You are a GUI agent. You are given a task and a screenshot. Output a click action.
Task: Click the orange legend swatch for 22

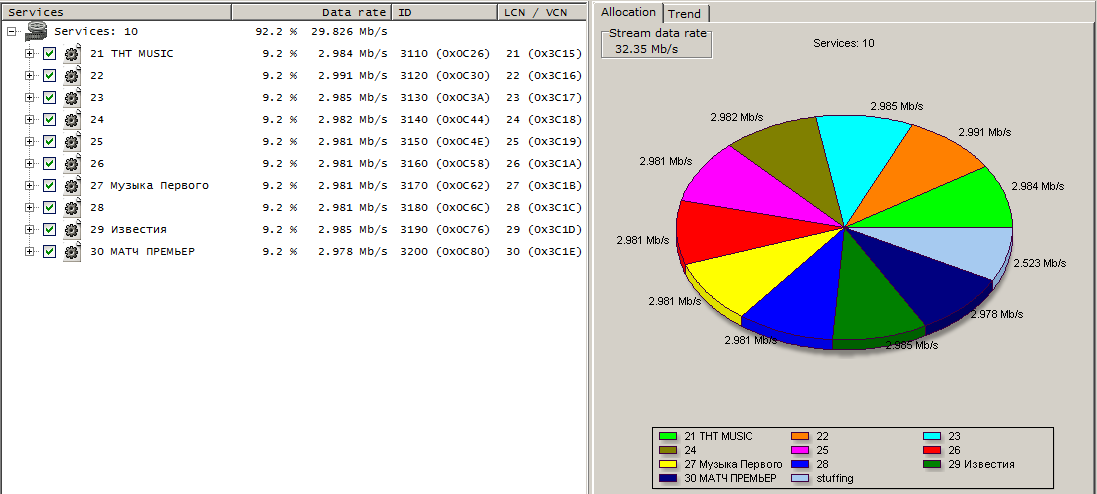[800, 436]
